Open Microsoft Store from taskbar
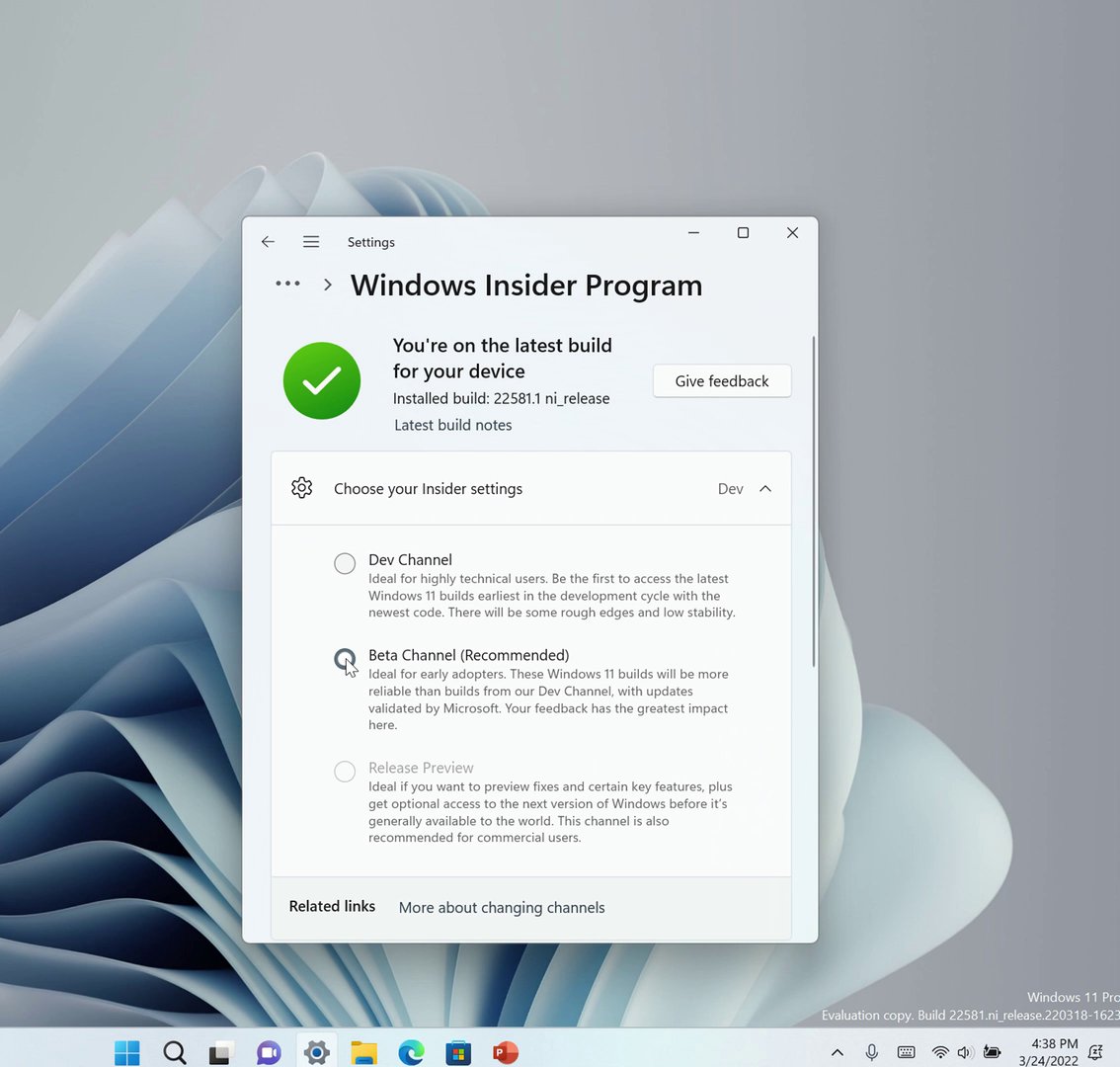This screenshot has width=1120, height=1067. 458,1052
